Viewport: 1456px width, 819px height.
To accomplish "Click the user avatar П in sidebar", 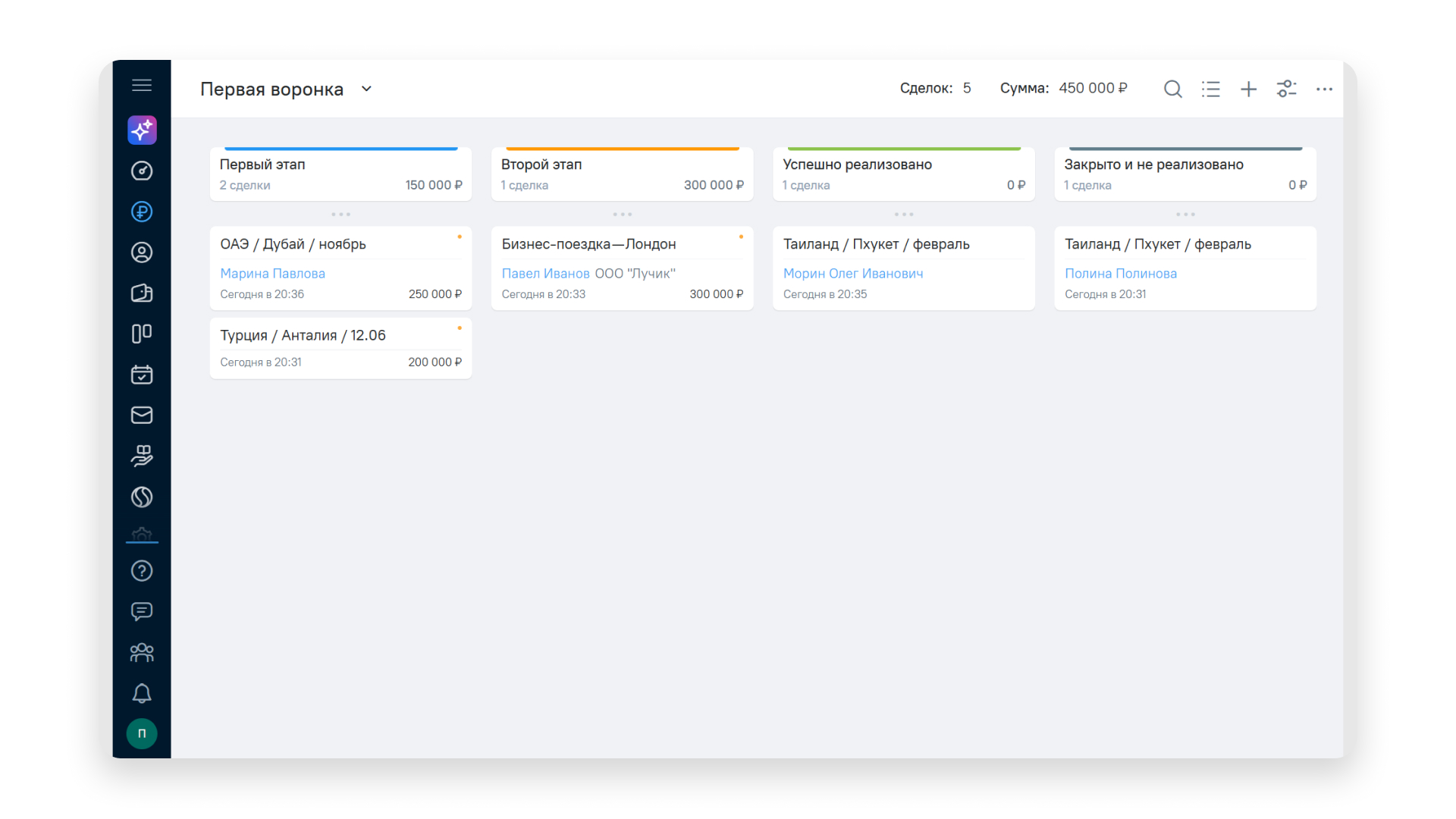I will coord(142,733).
